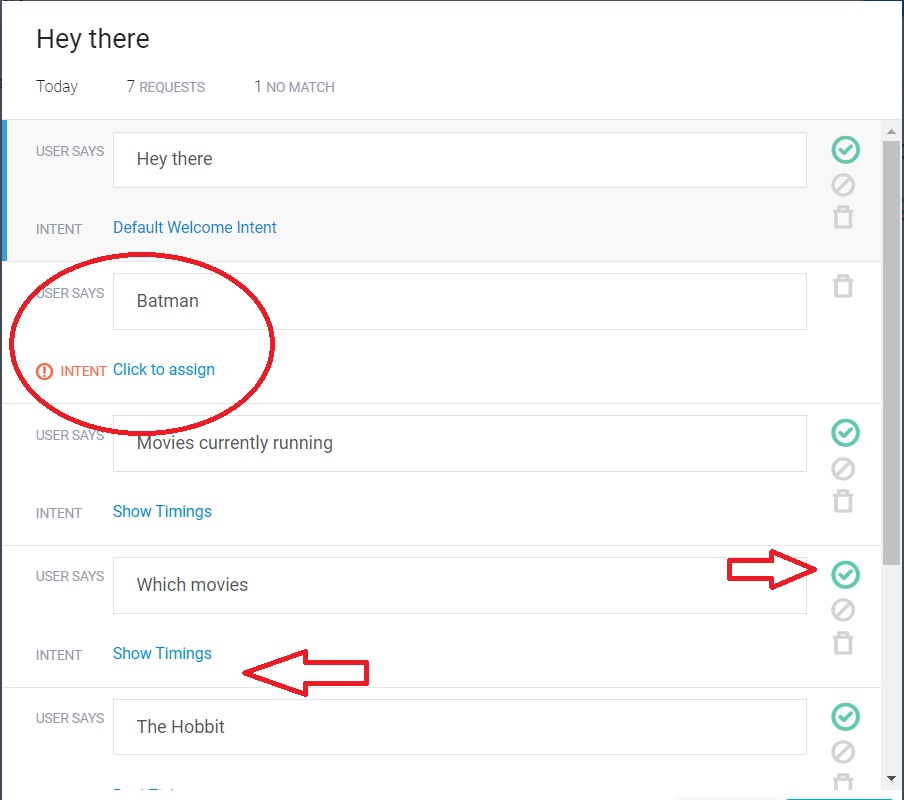Click the vertical scrollbar thumb
The image size is (904, 800).
[x=891, y=353]
